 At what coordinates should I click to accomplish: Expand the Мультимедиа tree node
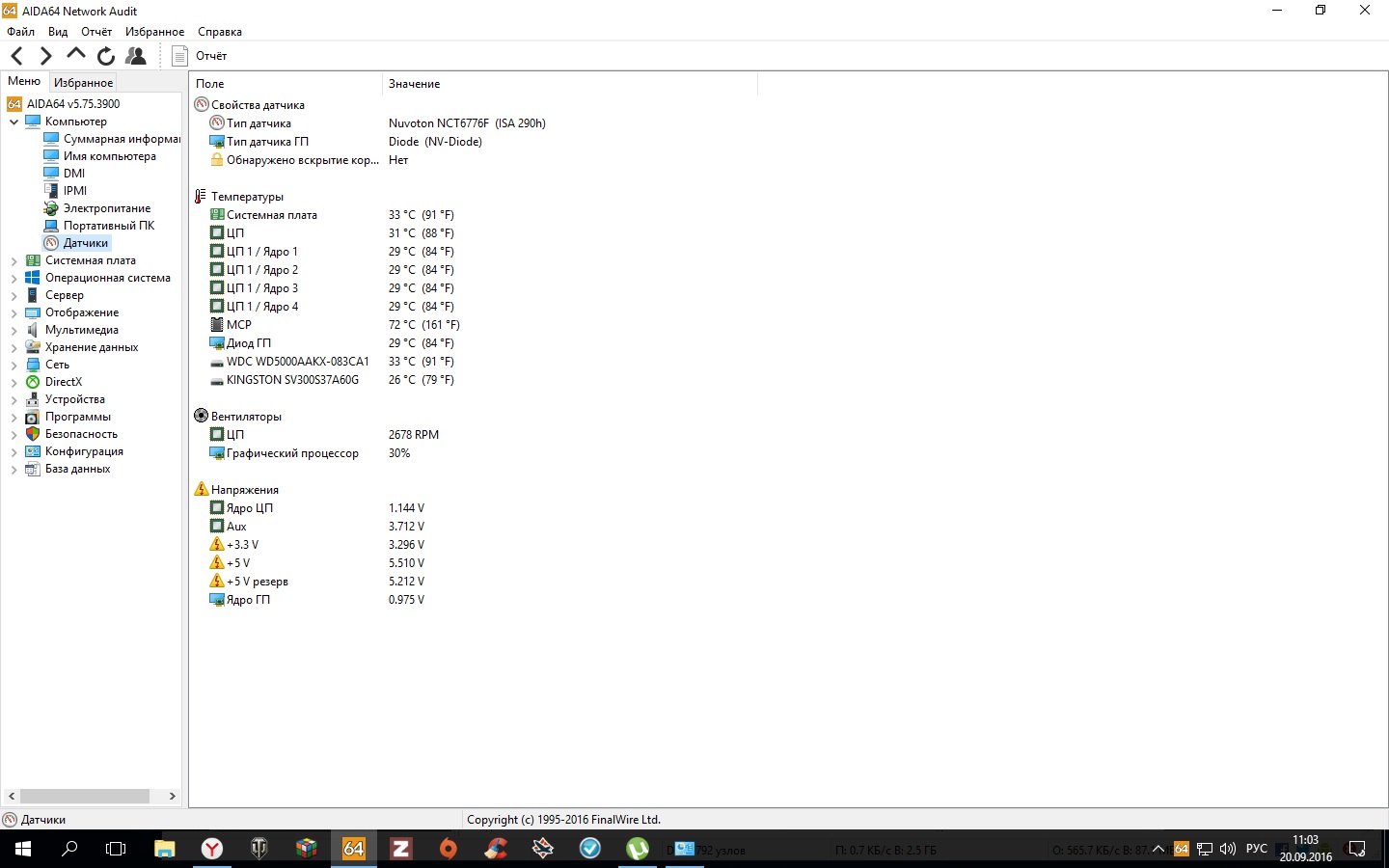pyautogui.click(x=14, y=330)
